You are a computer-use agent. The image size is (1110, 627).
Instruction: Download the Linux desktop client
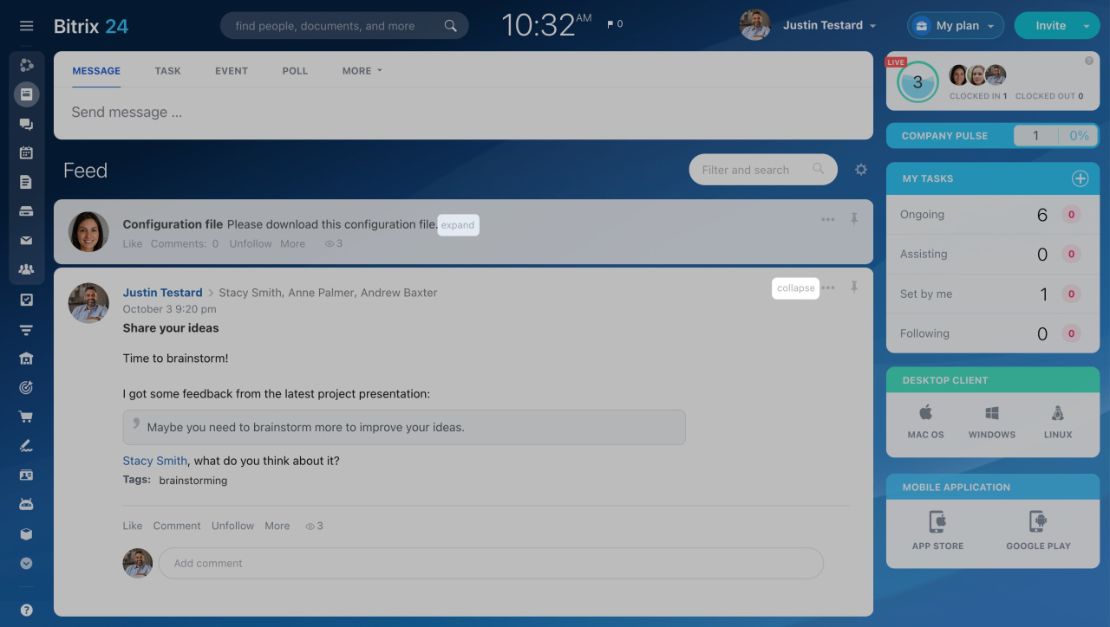1058,422
